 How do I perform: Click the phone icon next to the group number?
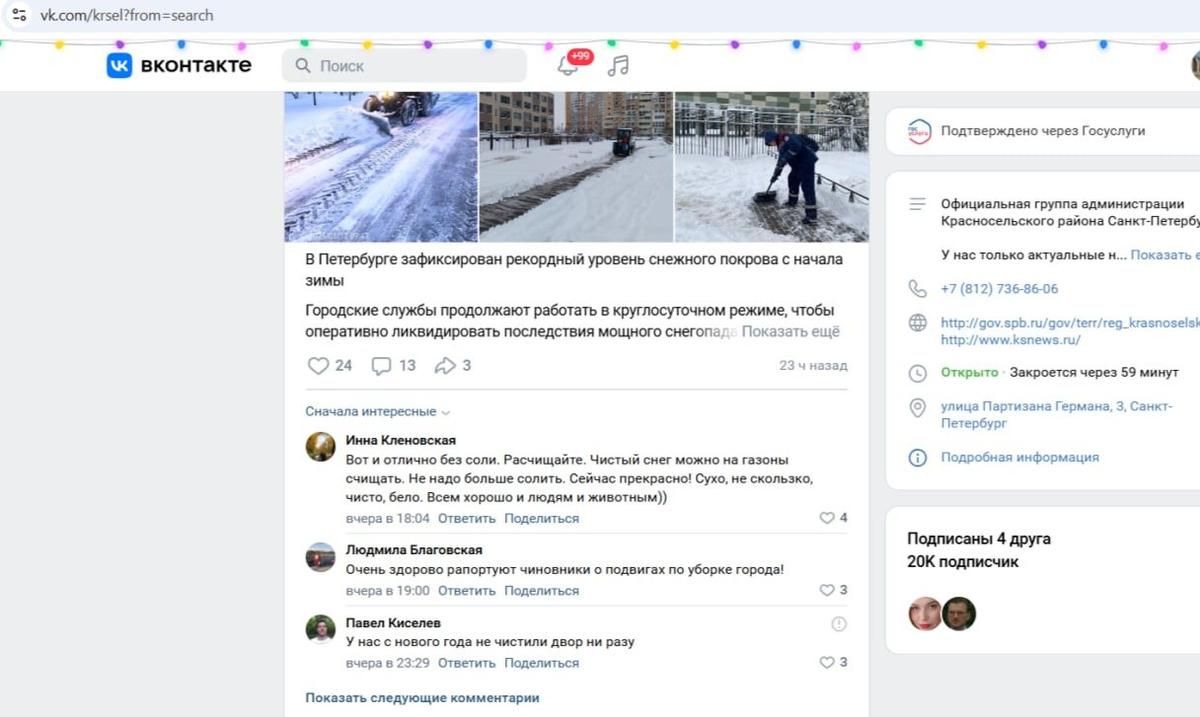click(x=917, y=288)
